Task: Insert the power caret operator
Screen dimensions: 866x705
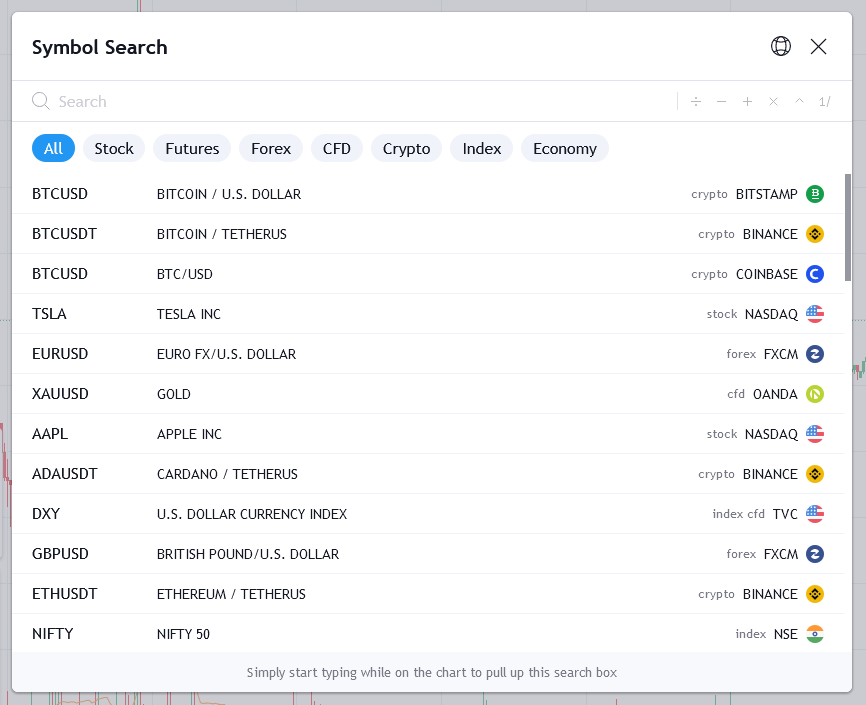Action: tap(799, 101)
